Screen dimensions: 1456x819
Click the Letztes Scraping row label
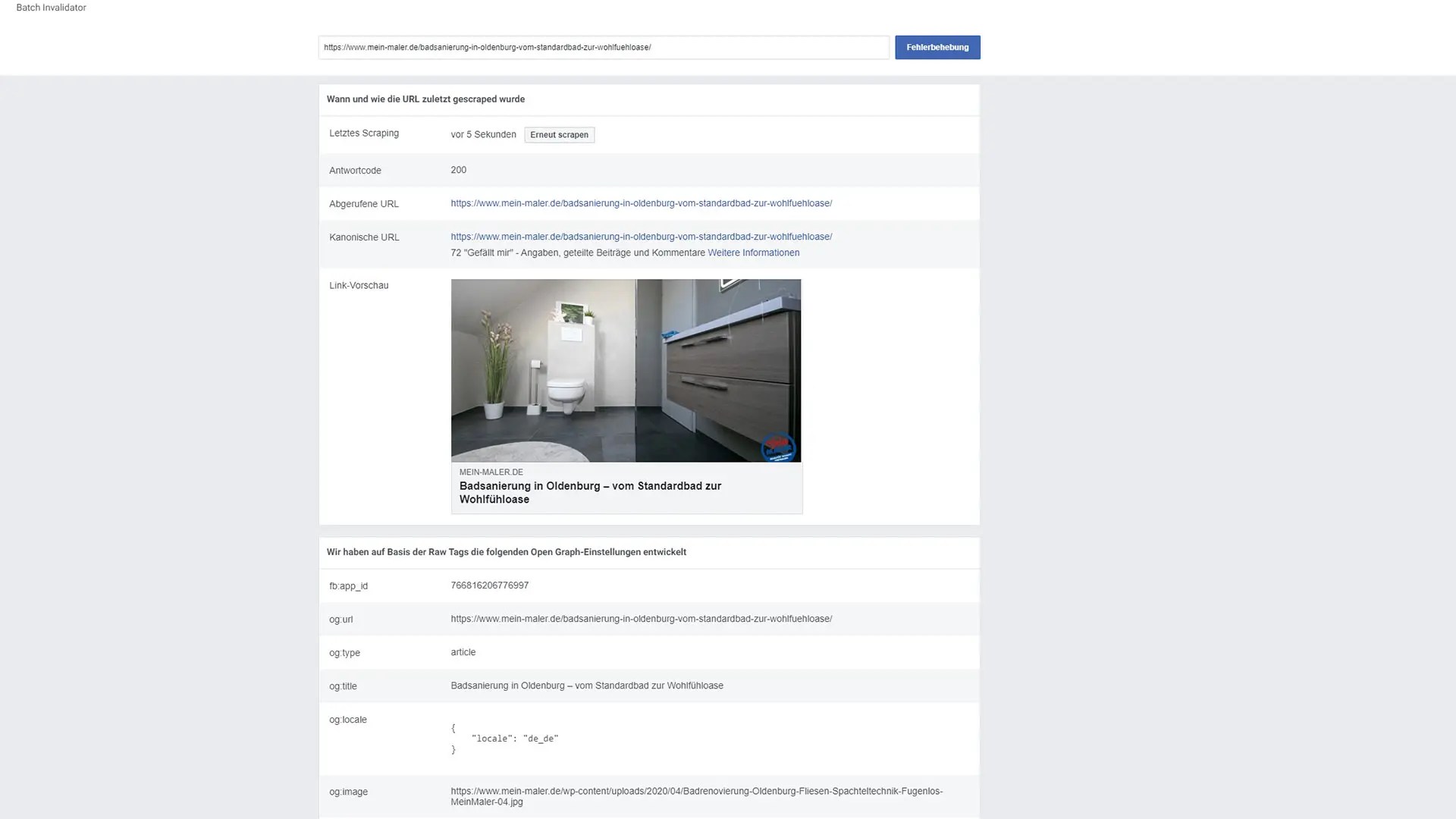[x=363, y=133]
